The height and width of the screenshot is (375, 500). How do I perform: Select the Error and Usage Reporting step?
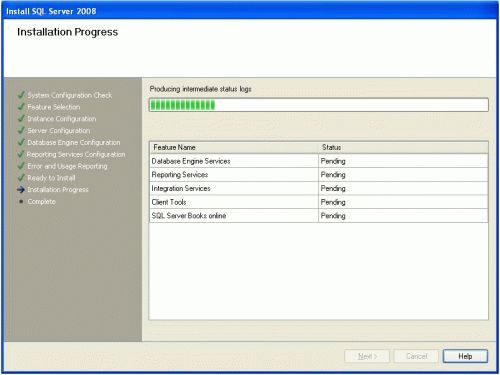click(67, 166)
